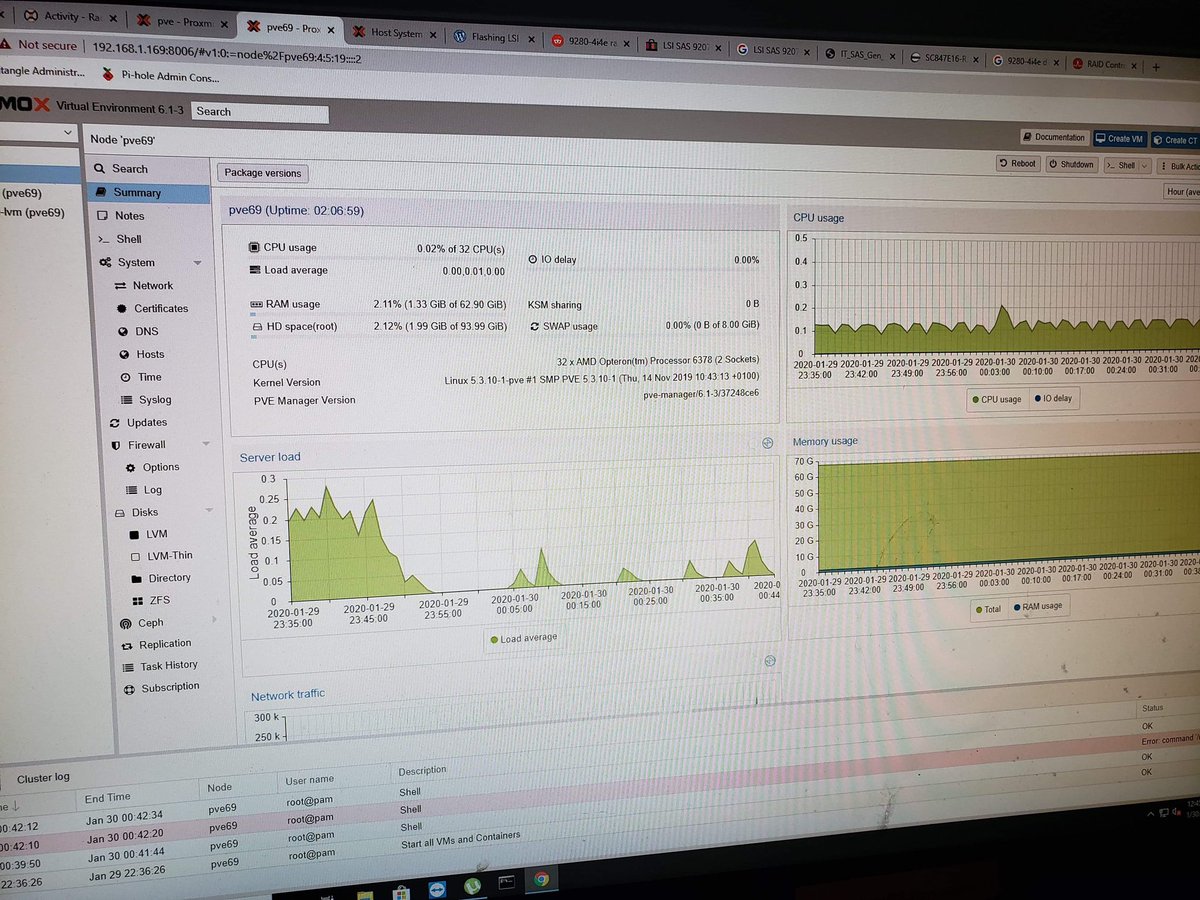Open the Bulk Actions menu

(x=1179, y=167)
